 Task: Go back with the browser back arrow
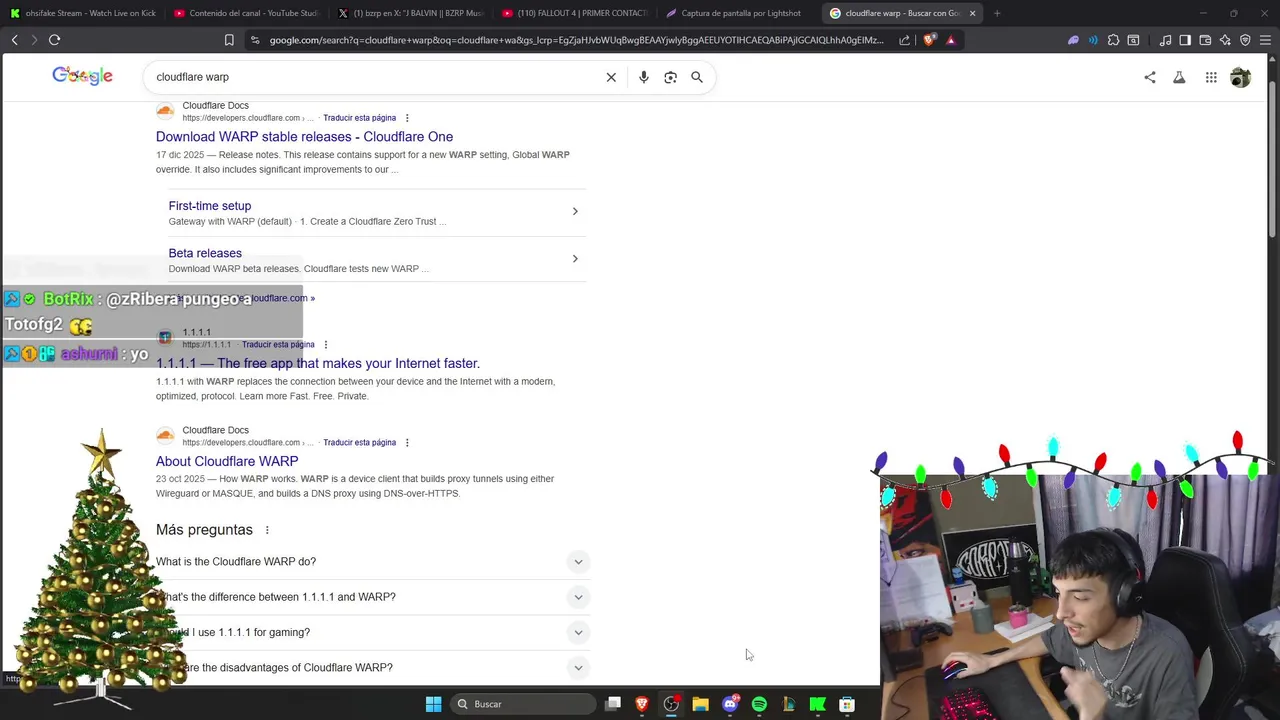tap(14, 40)
